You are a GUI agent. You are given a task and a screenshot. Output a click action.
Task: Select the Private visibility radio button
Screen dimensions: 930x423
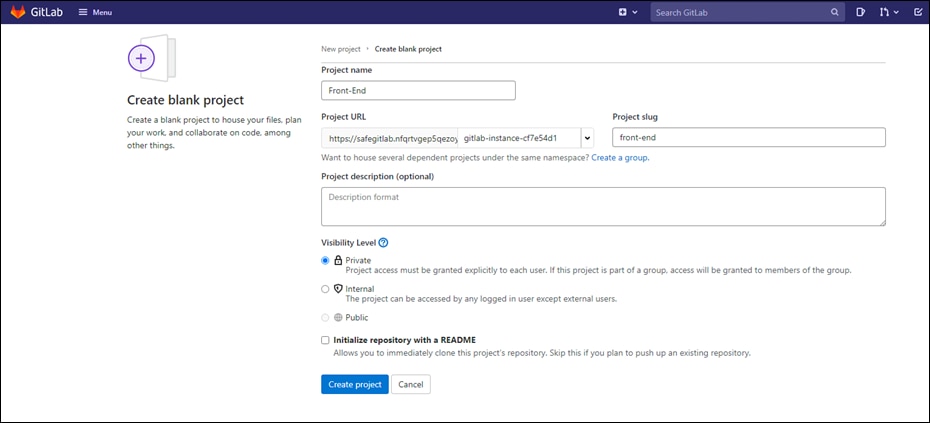(x=325, y=260)
